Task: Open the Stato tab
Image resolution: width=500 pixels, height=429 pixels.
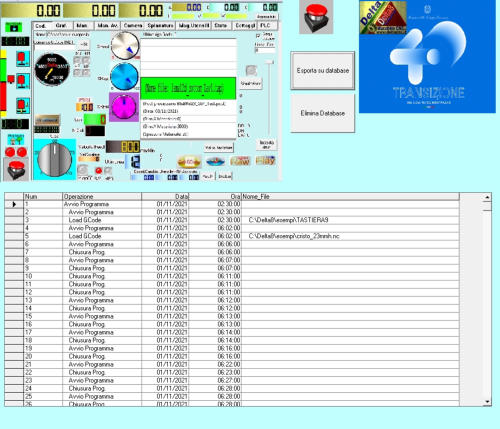Action: [x=221, y=25]
